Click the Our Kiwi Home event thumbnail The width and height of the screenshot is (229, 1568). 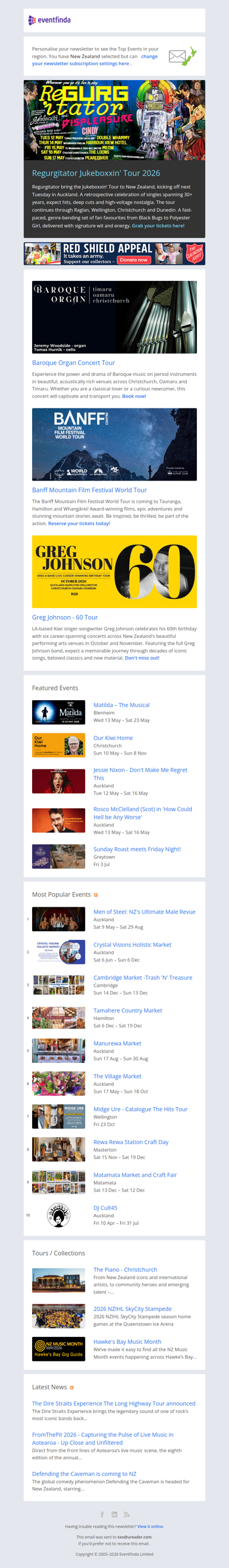coord(58,745)
